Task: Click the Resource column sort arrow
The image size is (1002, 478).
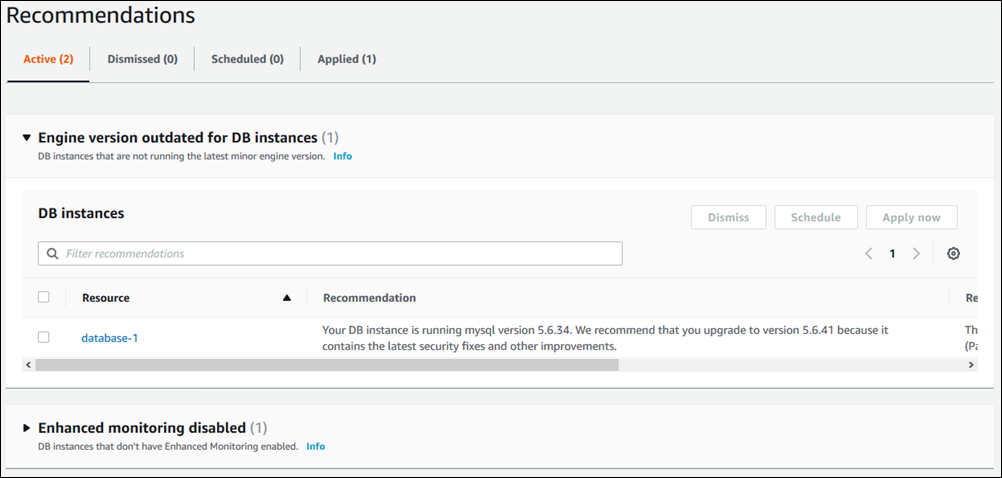Action: (287, 298)
